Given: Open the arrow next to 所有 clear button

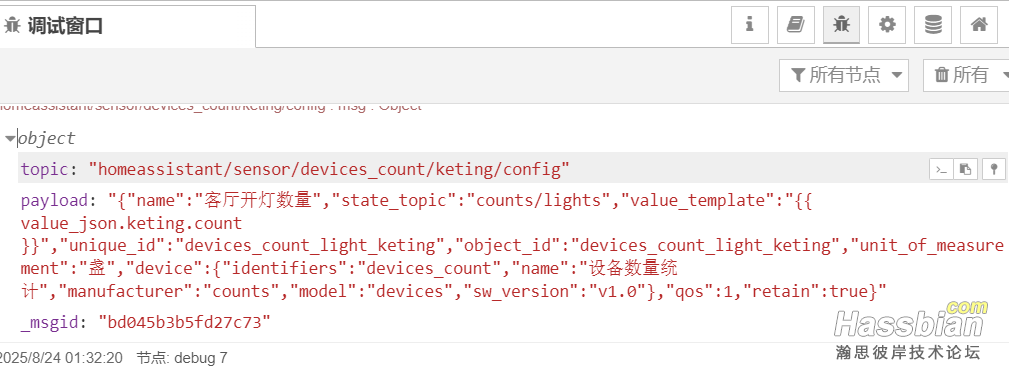Looking at the screenshot, I should tap(1004, 75).
